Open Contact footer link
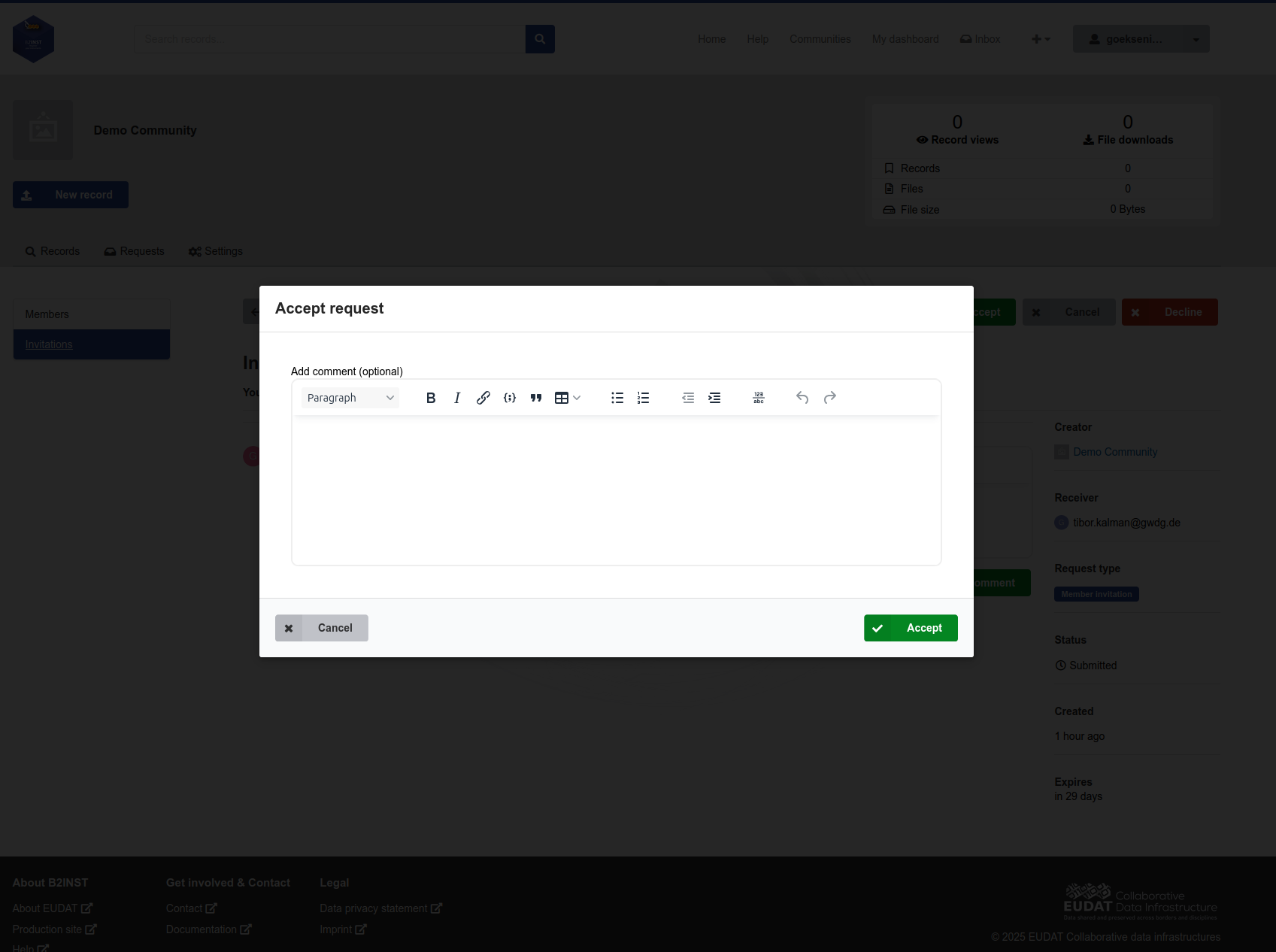This screenshot has width=1276, height=952. click(192, 908)
